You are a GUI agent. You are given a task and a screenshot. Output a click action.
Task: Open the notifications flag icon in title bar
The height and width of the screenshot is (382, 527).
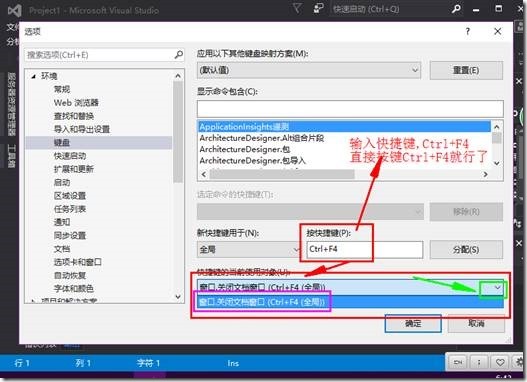pyautogui.click(x=297, y=8)
